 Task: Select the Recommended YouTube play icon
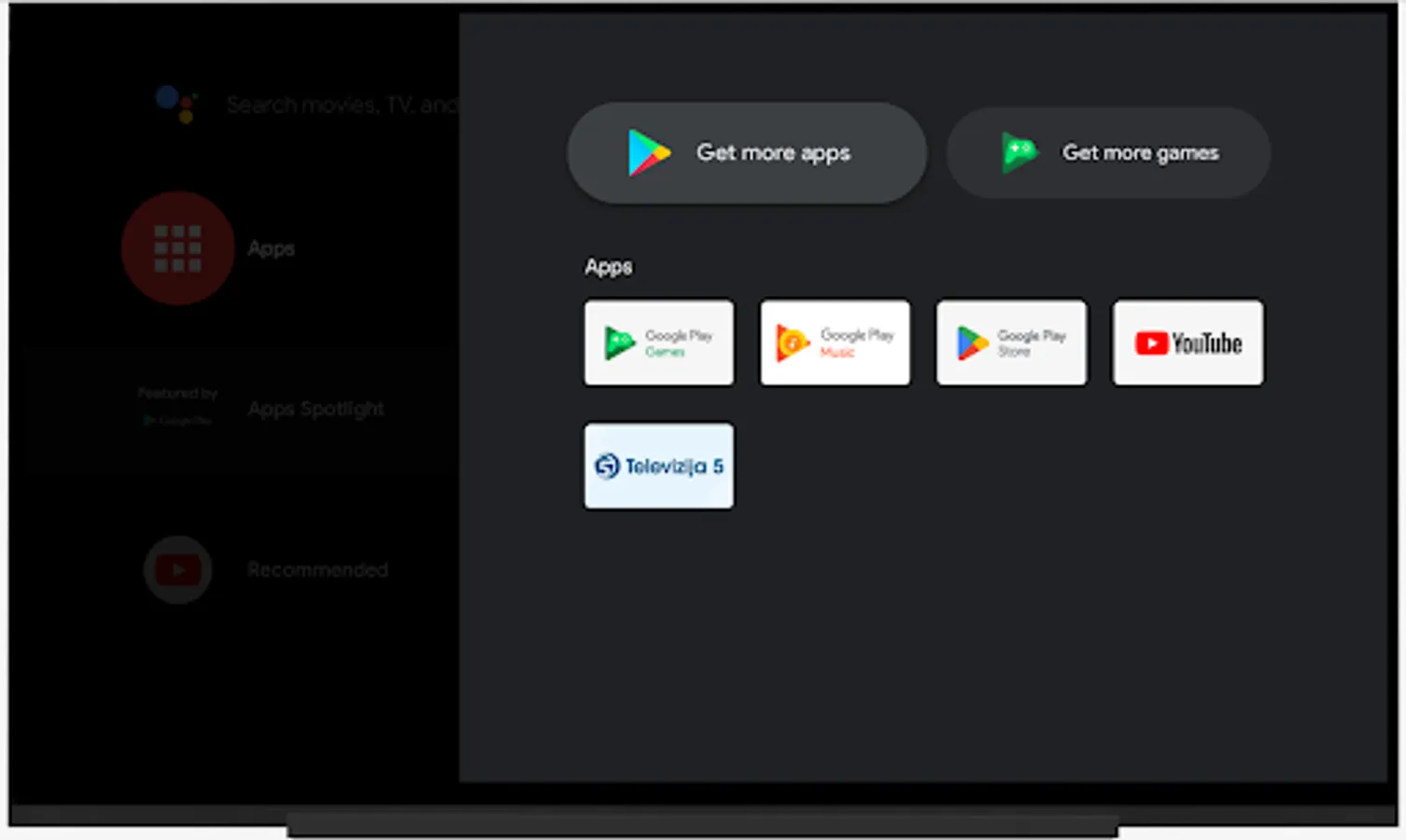[x=177, y=569]
